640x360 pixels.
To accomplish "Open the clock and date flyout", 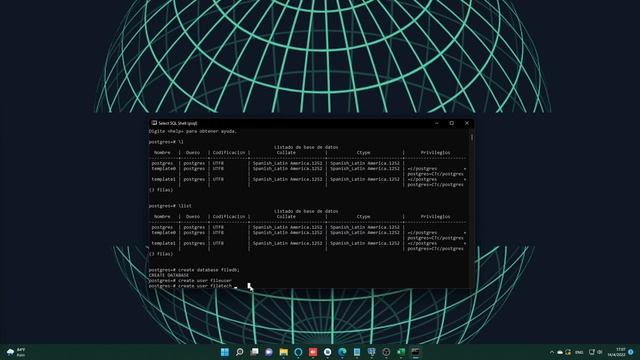I will click(616, 352).
